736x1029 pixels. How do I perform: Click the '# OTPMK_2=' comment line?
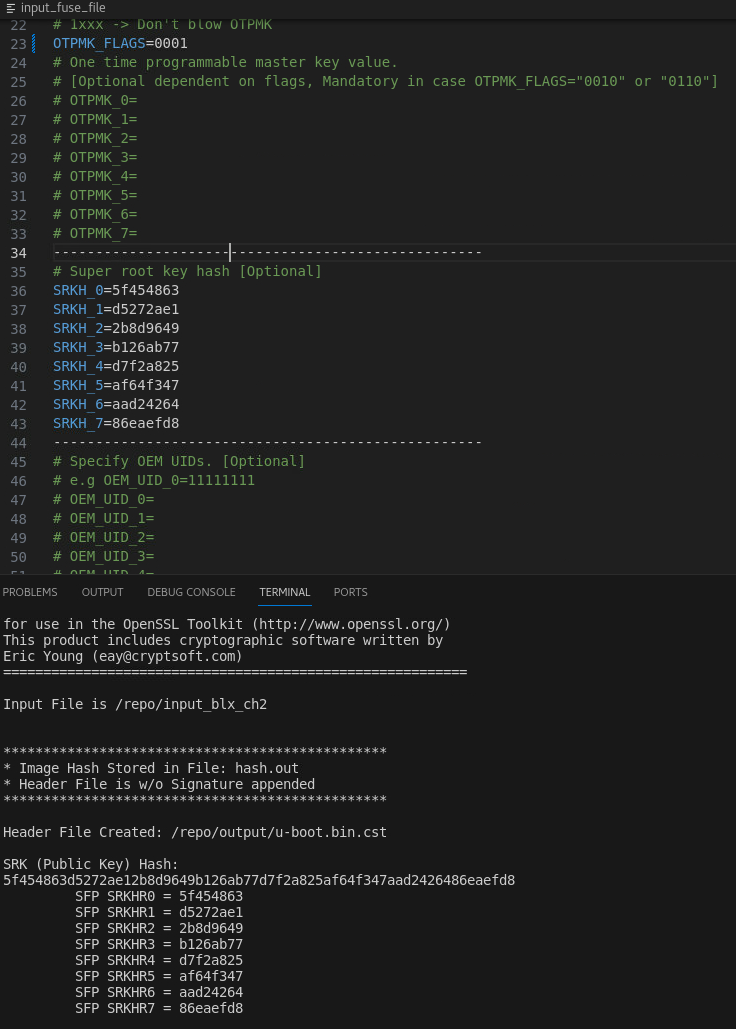tap(95, 138)
